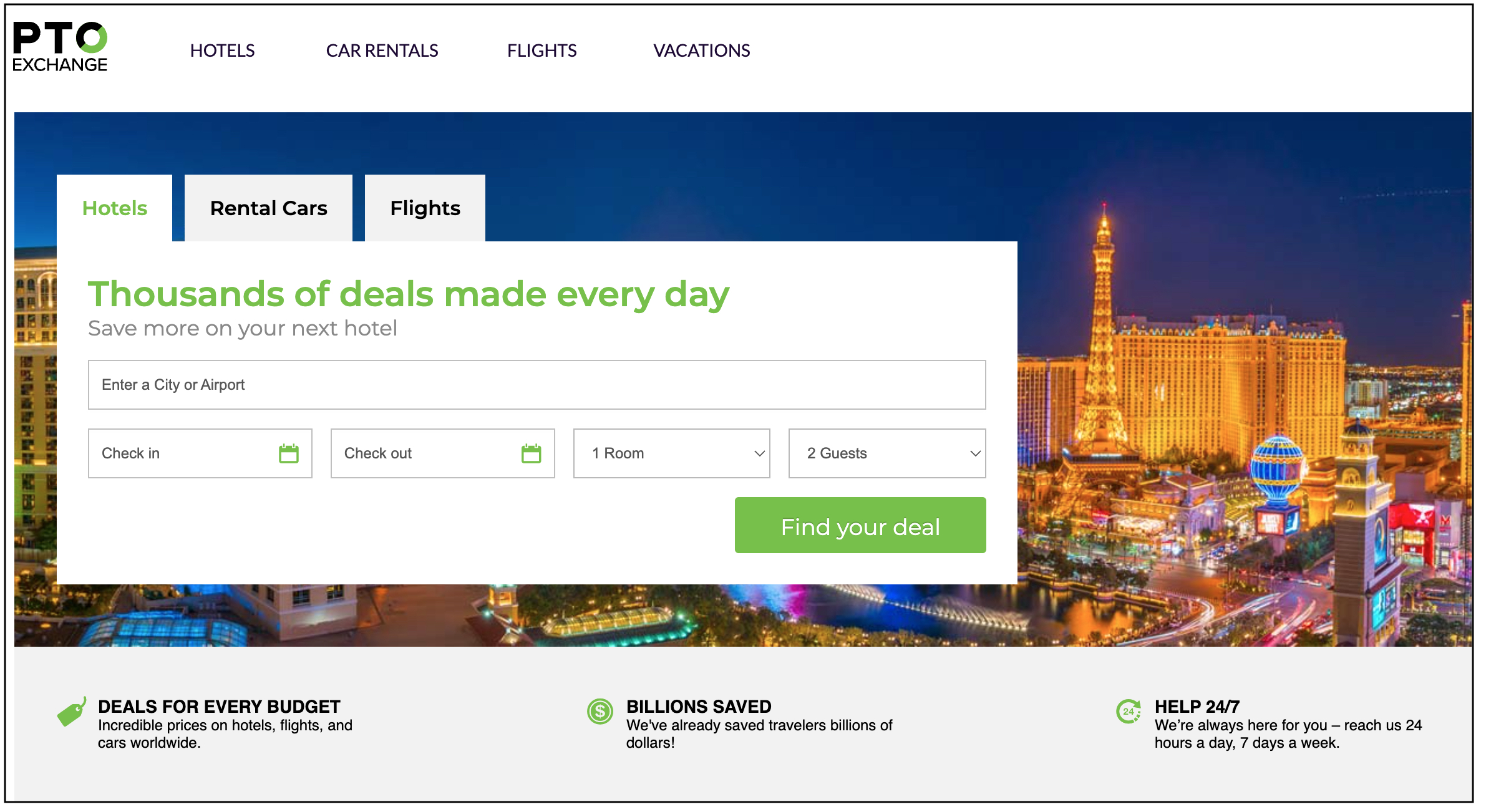Click the Find your deal button
This screenshot has height=812, width=1486.
click(860, 526)
